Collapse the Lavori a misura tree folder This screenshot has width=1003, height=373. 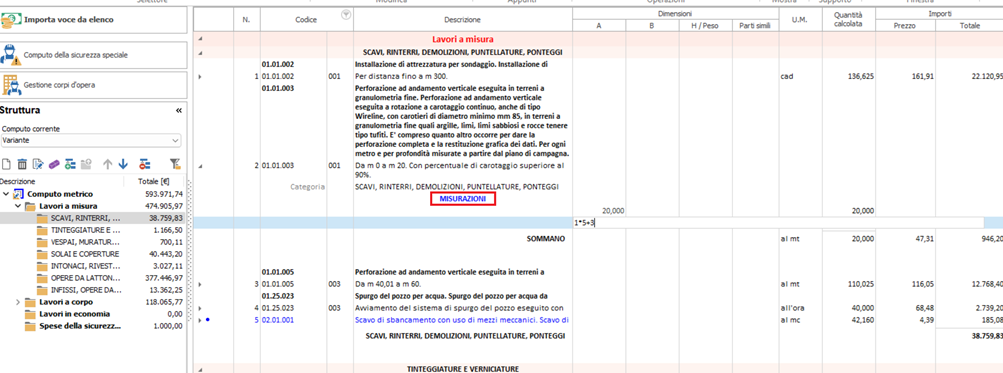17,207
